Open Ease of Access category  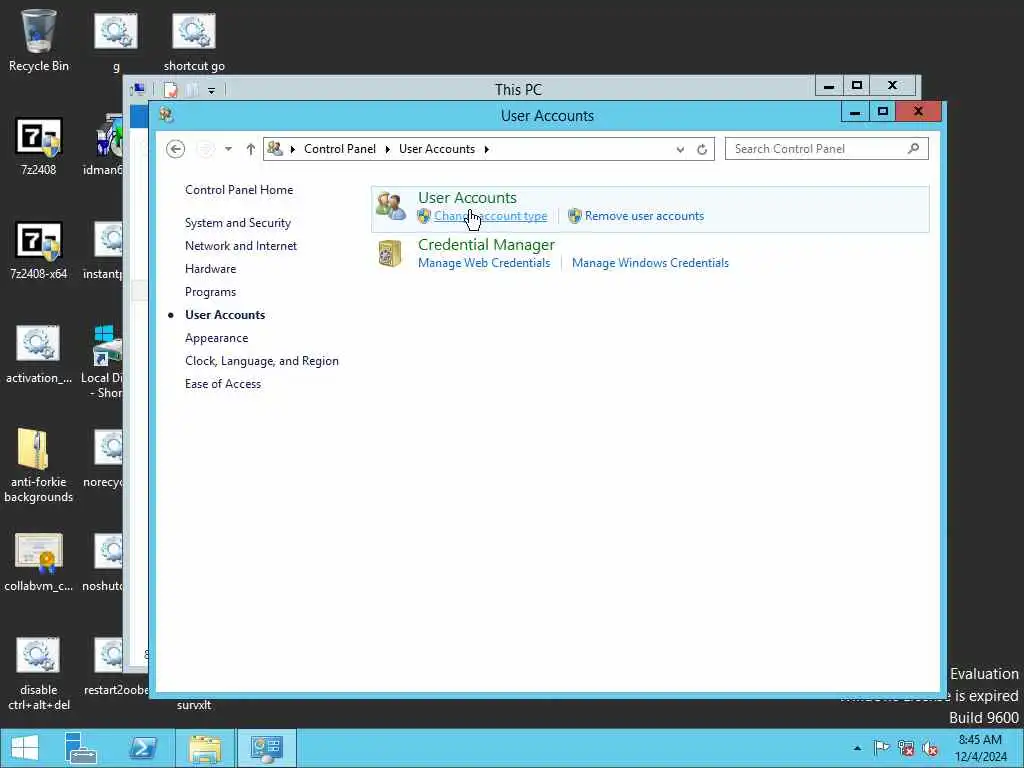coord(223,384)
